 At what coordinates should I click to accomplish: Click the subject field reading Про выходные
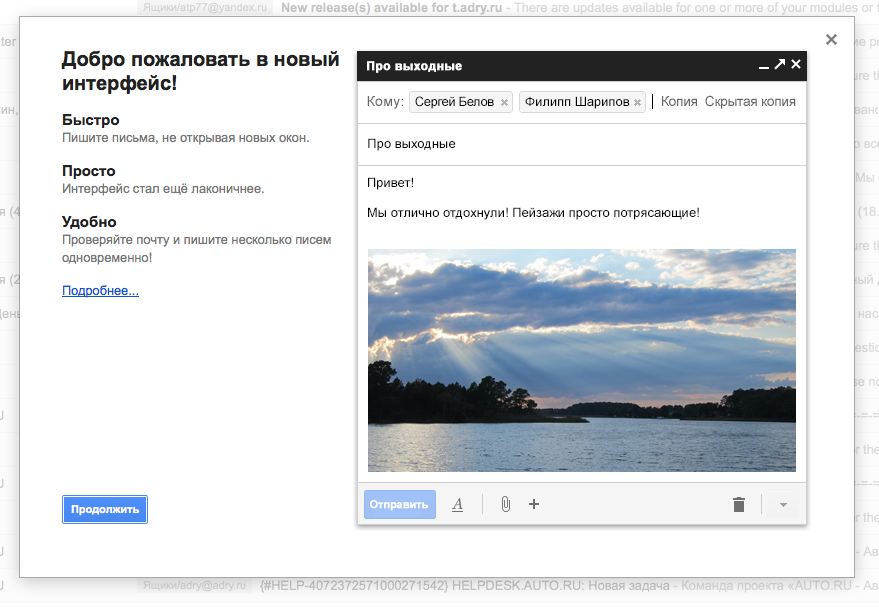[x=580, y=144]
